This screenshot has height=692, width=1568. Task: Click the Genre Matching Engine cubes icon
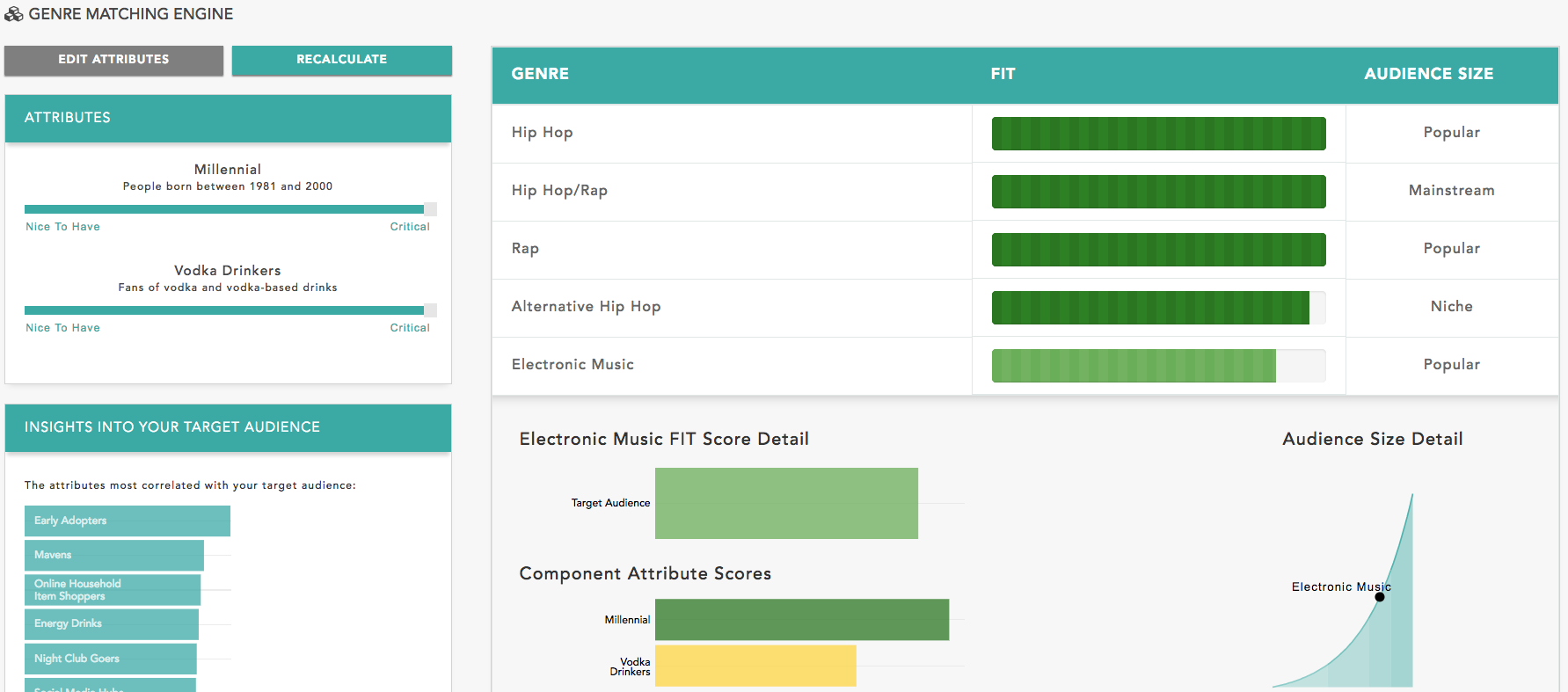14,14
